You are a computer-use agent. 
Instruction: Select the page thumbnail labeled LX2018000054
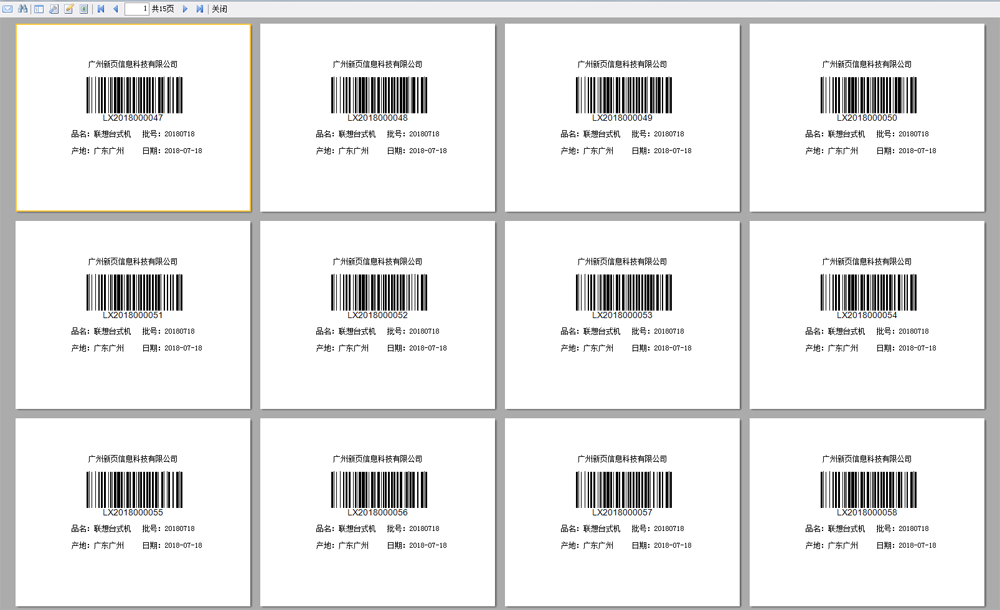867,315
